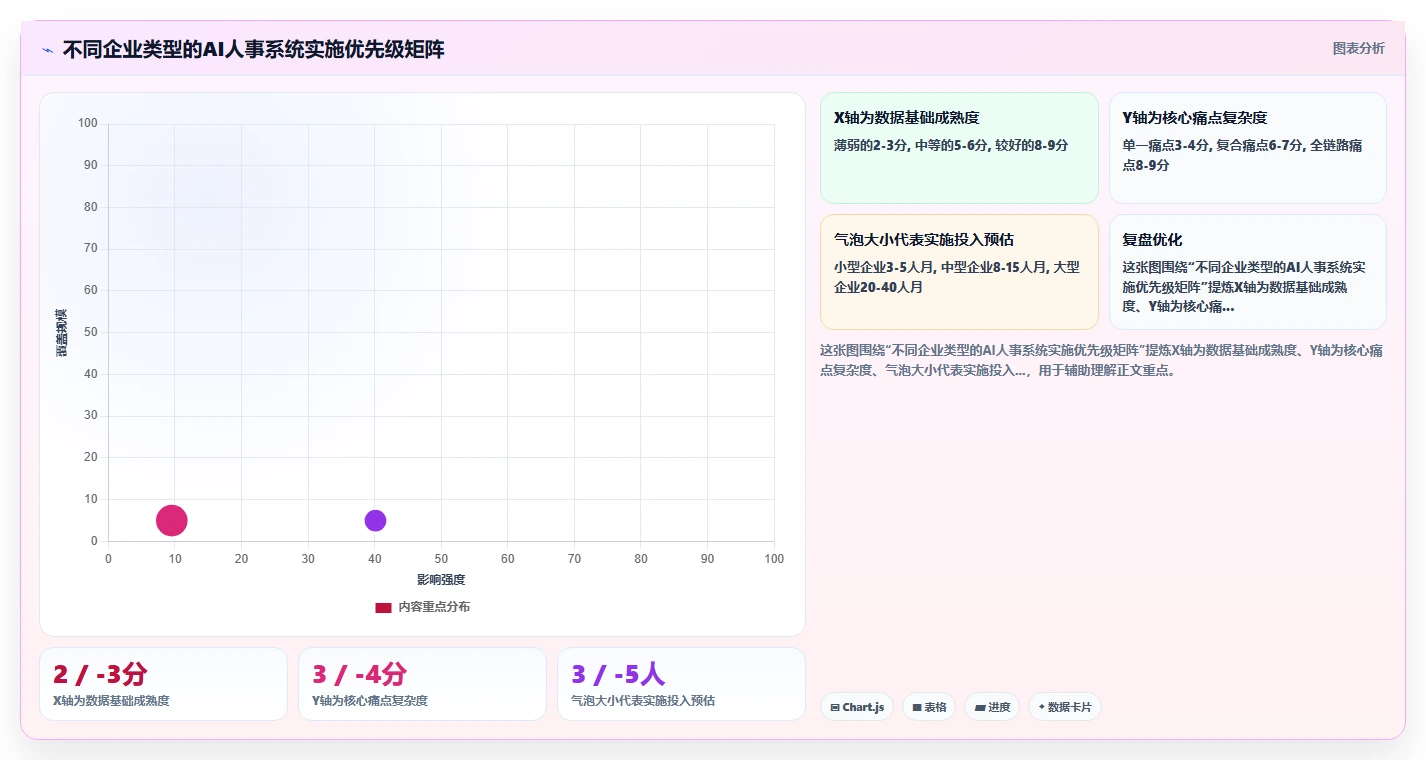Screen dimensions: 1426x760
Task: Click the 100 tick label on the y-axis
Action: point(87,123)
